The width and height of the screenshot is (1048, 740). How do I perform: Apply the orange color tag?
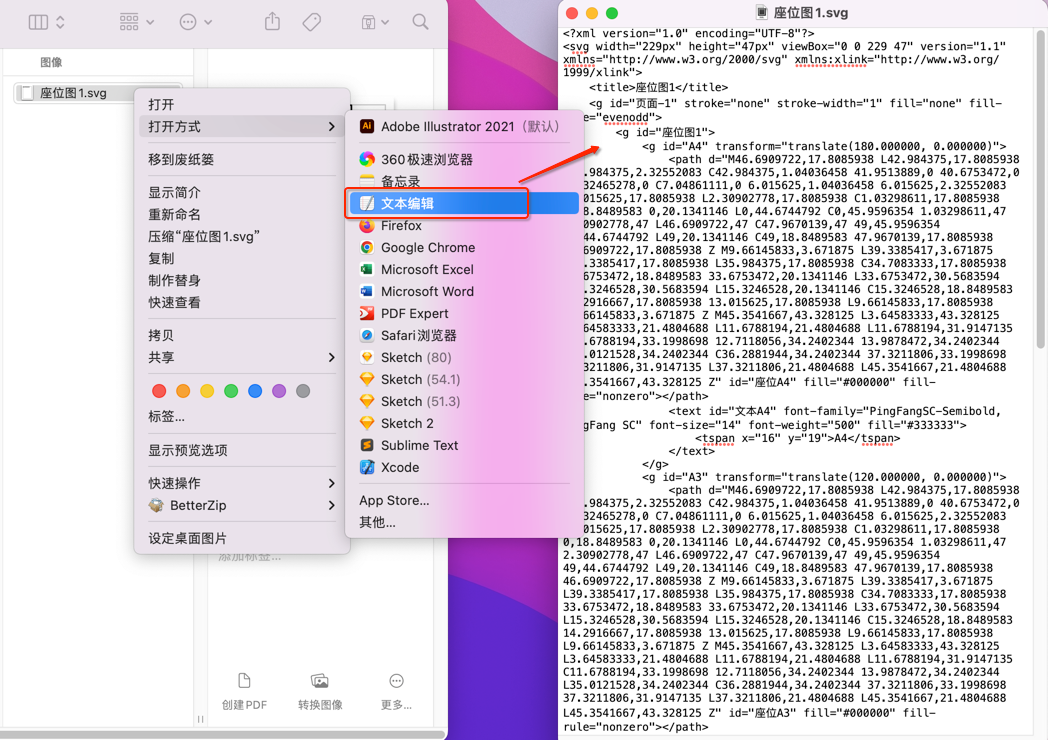tap(183, 391)
